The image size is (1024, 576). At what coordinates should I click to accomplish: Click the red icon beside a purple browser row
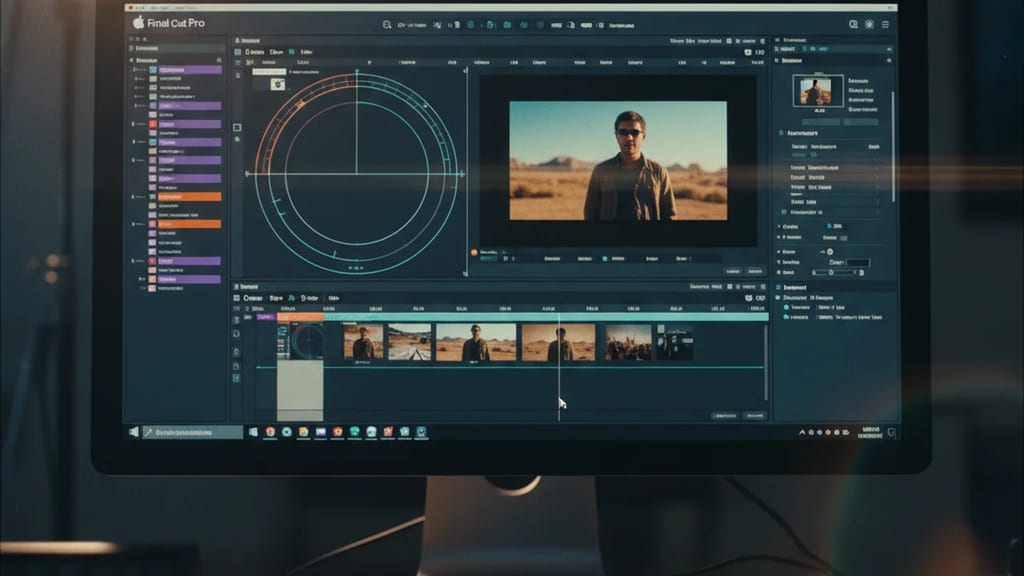(x=153, y=124)
